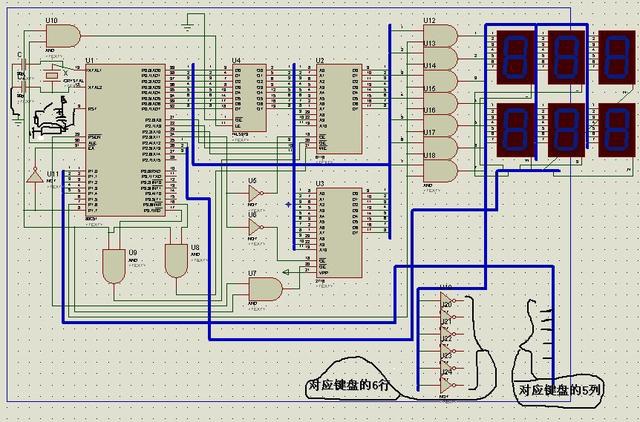Click the U6 NOT gate

point(256,227)
